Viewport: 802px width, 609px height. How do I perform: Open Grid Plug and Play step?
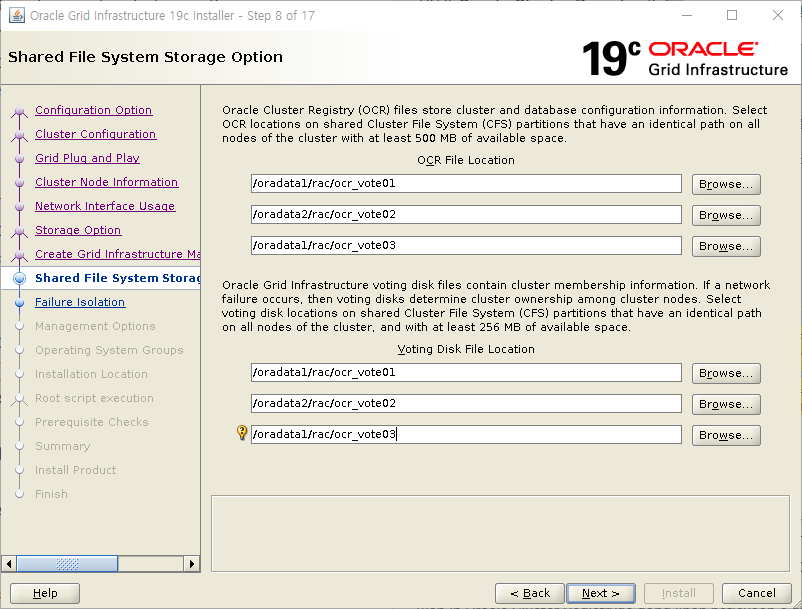87,158
